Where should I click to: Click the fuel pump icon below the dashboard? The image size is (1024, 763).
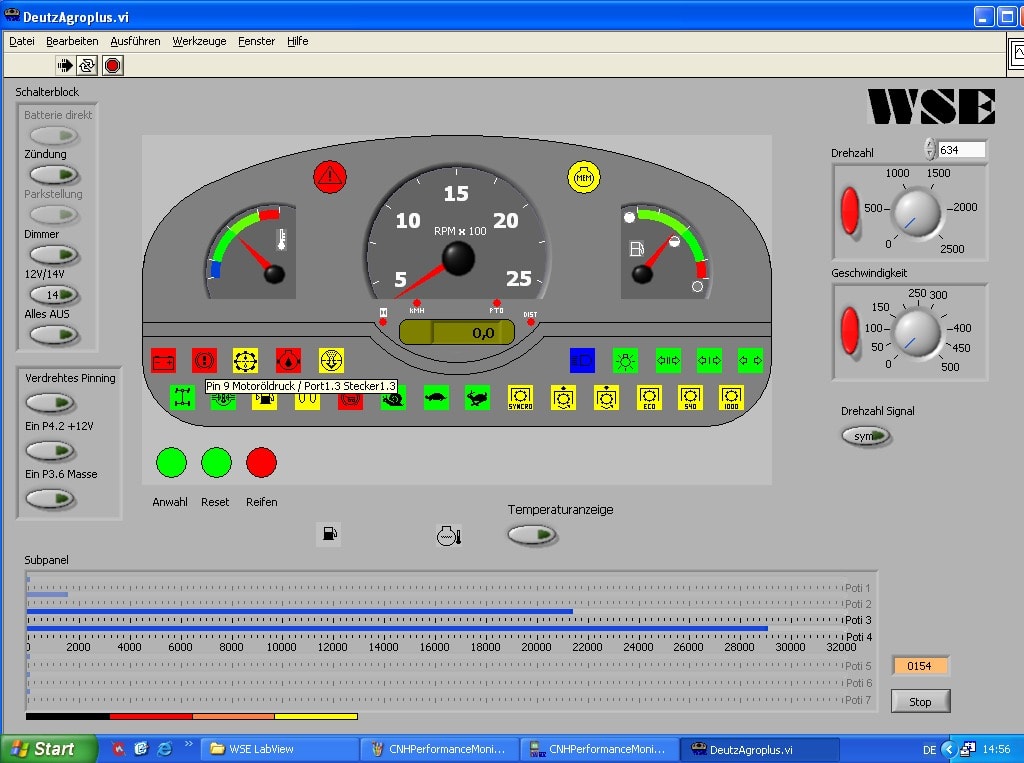tap(329, 534)
